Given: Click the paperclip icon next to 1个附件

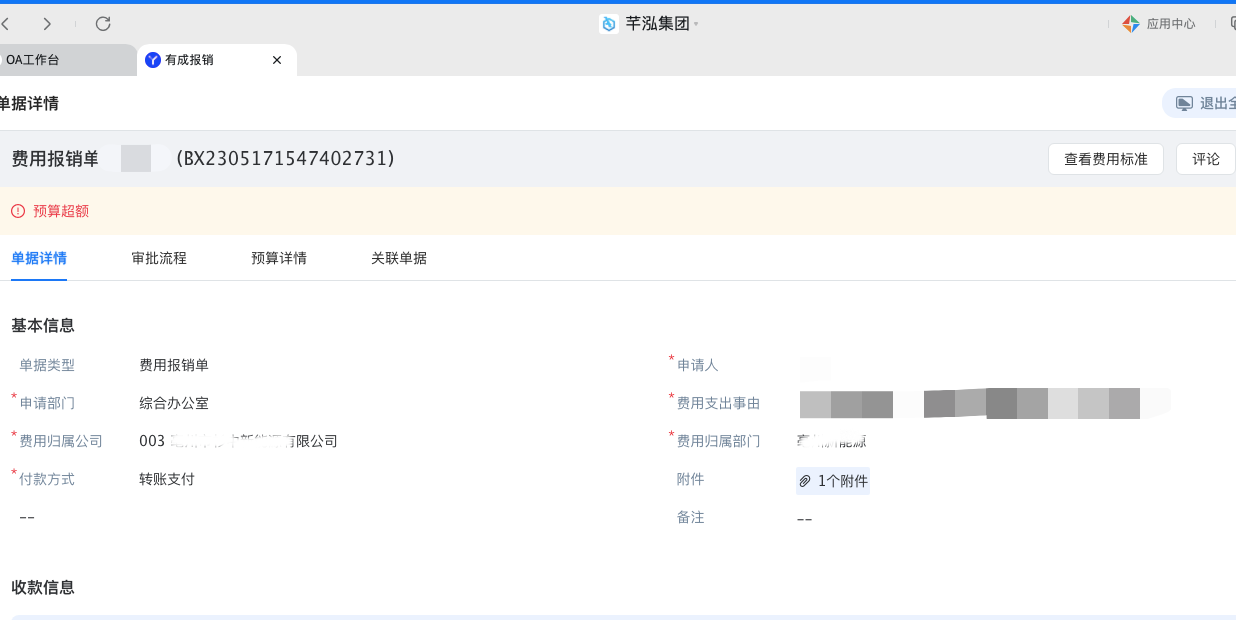Looking at the screenshot, I should (x=806, y=480).
